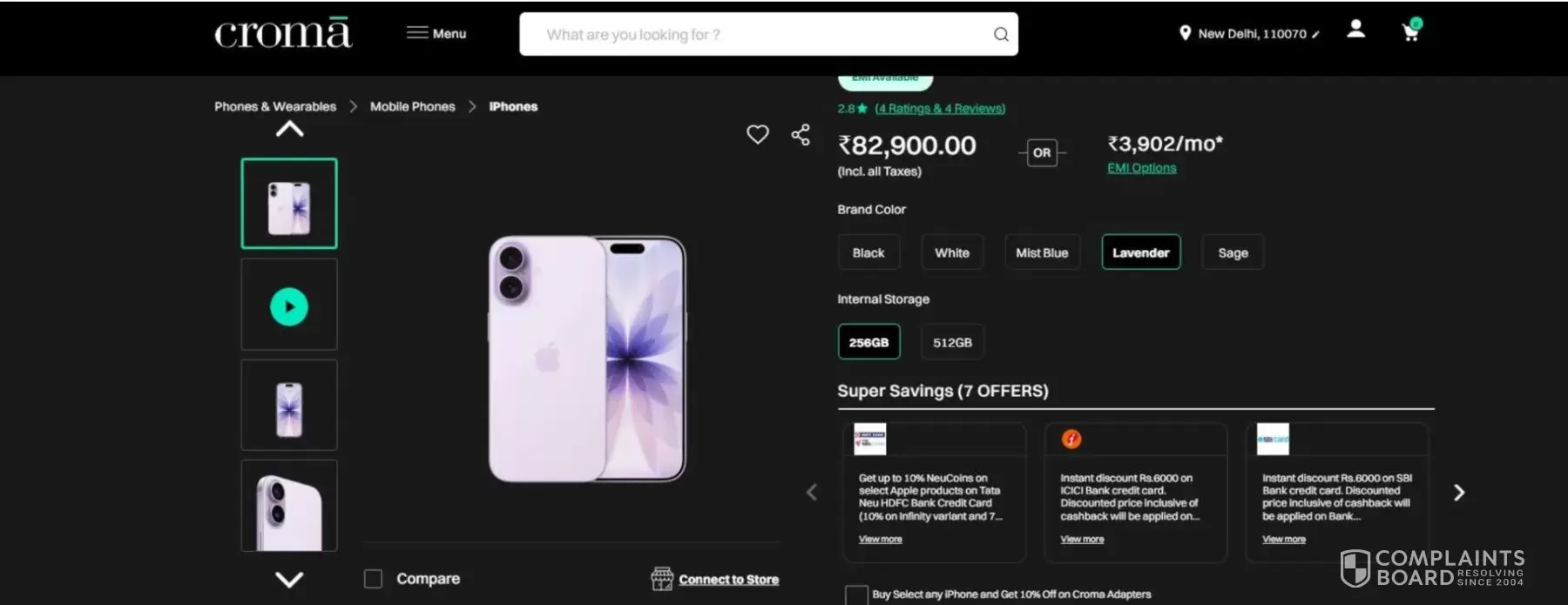Open the user account profile icon
1568x605 pixels.
[1355, 30]
